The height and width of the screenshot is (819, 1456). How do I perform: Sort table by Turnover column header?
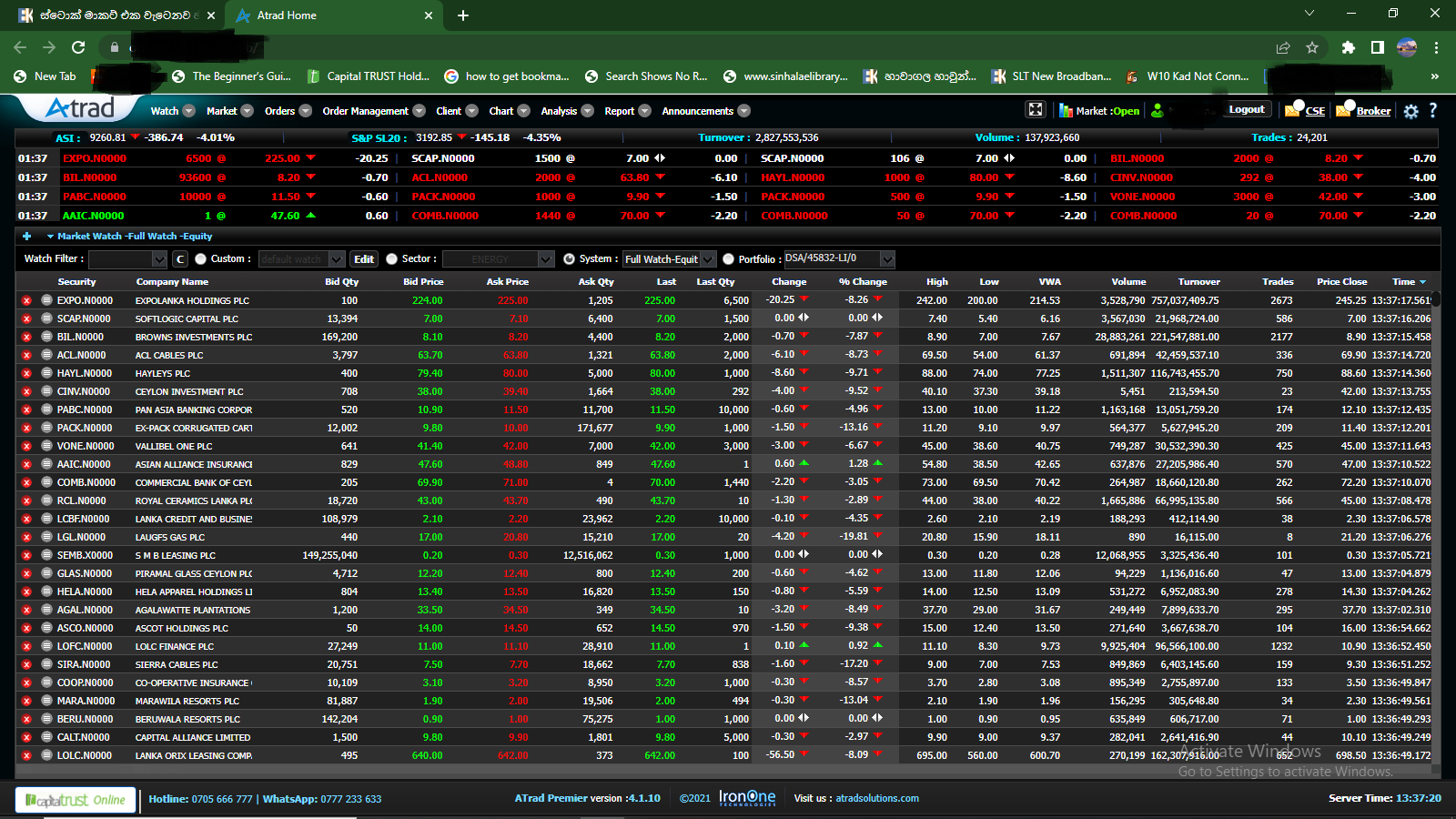(1198, 282)
